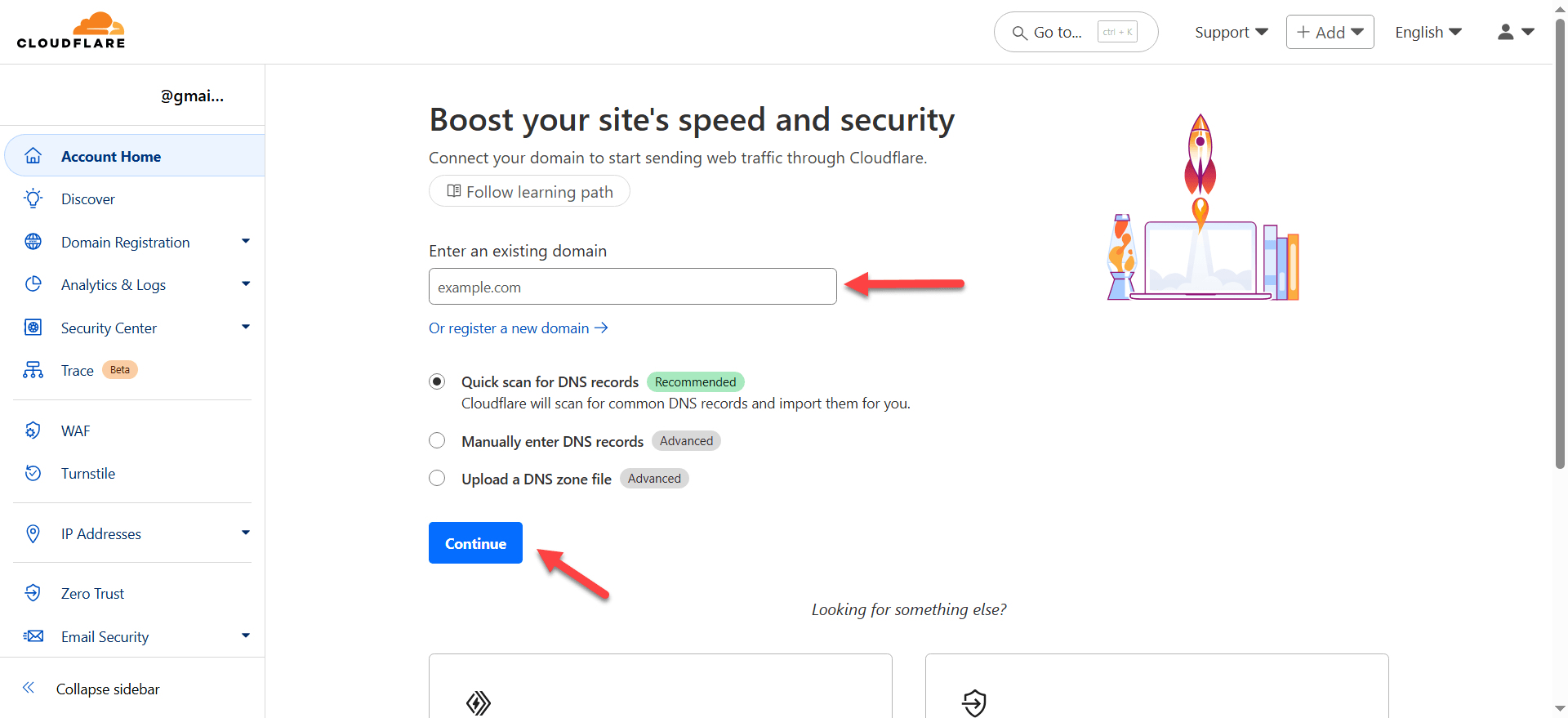
Task: Expand the Domain Registration submenu arrow
Action: pyautogui.click(x=246, y=241)
